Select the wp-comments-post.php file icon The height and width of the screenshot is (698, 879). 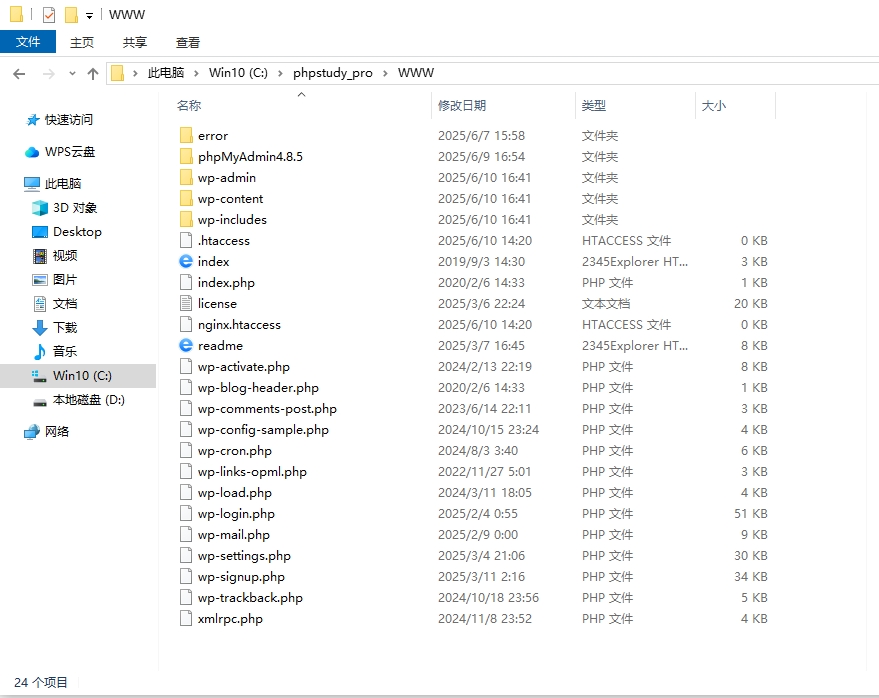[186, 409]
